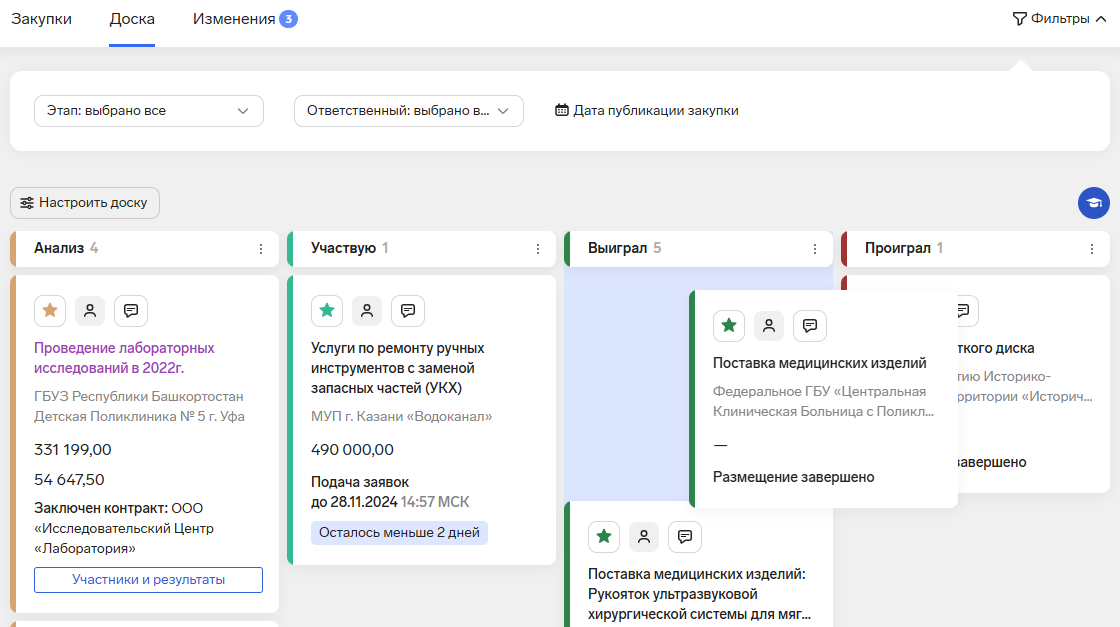Viewport: 1120px width, 627px height.
Task: Click the Настроить доску button
Action: pyautogui.click(x=85, y=203)
